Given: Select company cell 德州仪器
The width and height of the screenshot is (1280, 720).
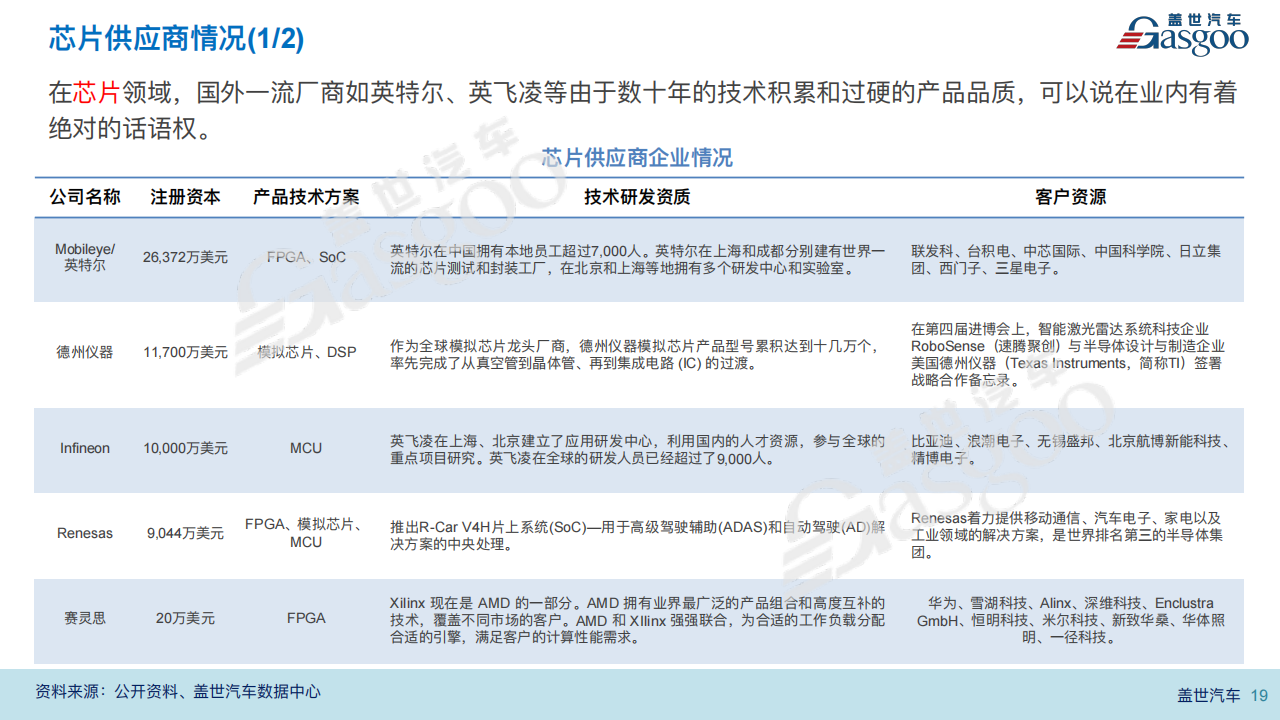Looking at the screenshot, I should coord(85,353).
